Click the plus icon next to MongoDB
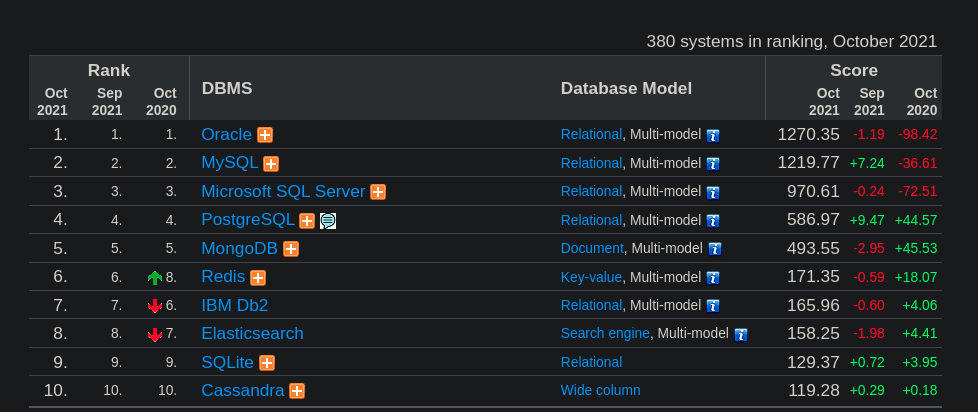The image size is (978, 412). [291, 249]
